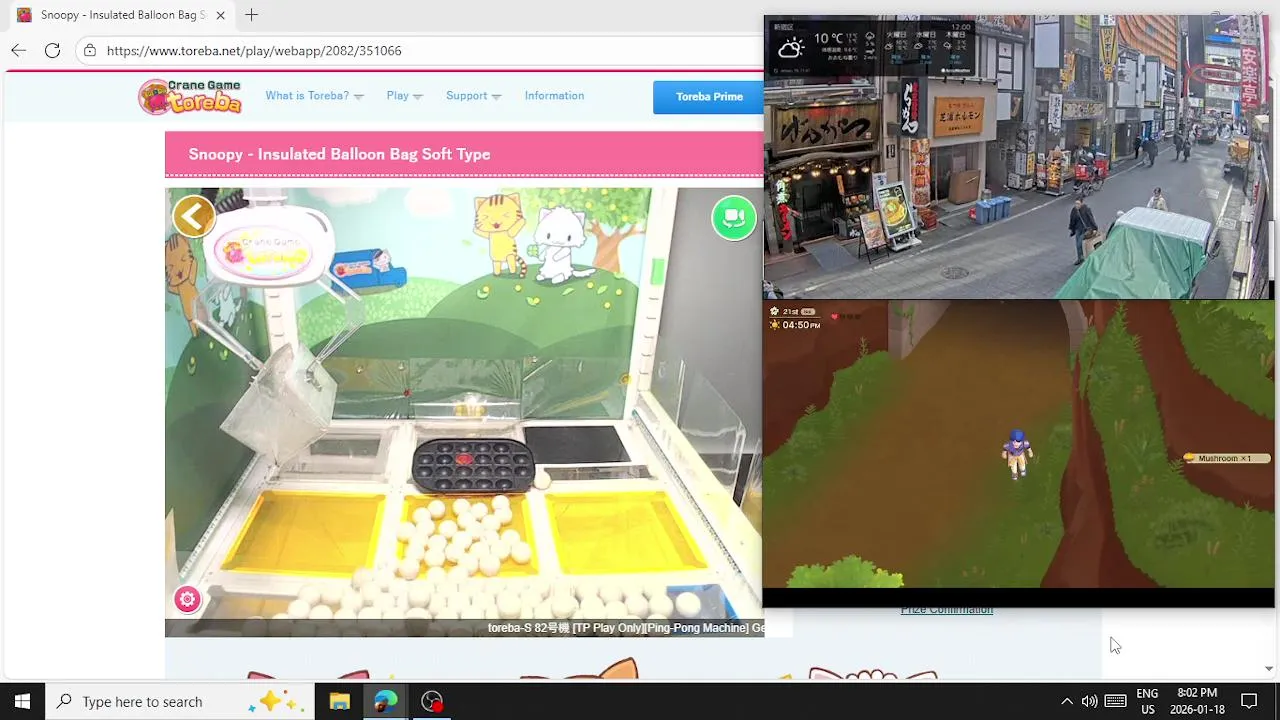Open the Prize Confirmation link
Image resolution: width=1280 pixels, height=720 pixels.
tap(946, 610)
